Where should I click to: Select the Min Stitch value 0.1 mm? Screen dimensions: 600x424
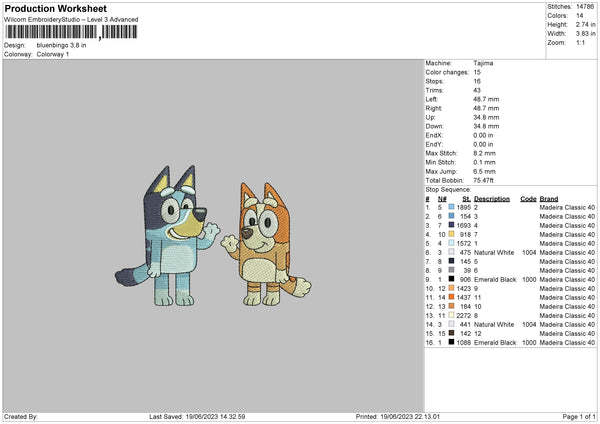pos(484,162)
